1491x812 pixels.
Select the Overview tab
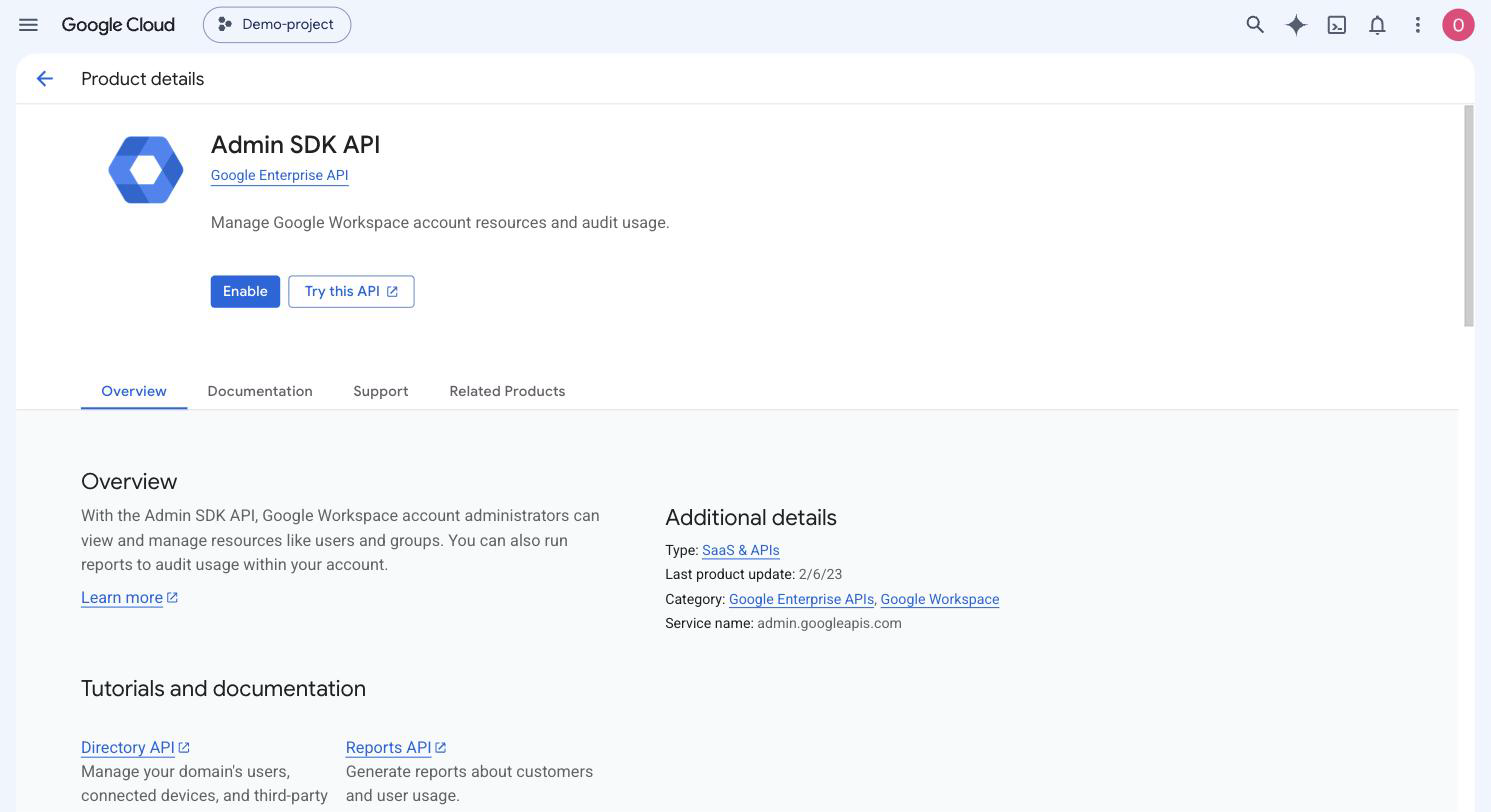click(134, 391)
